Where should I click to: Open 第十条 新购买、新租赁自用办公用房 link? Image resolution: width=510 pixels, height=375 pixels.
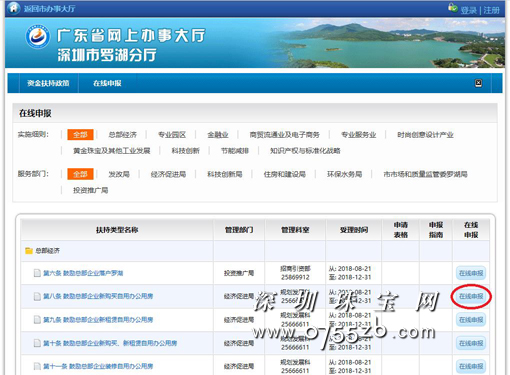(110, 343)
